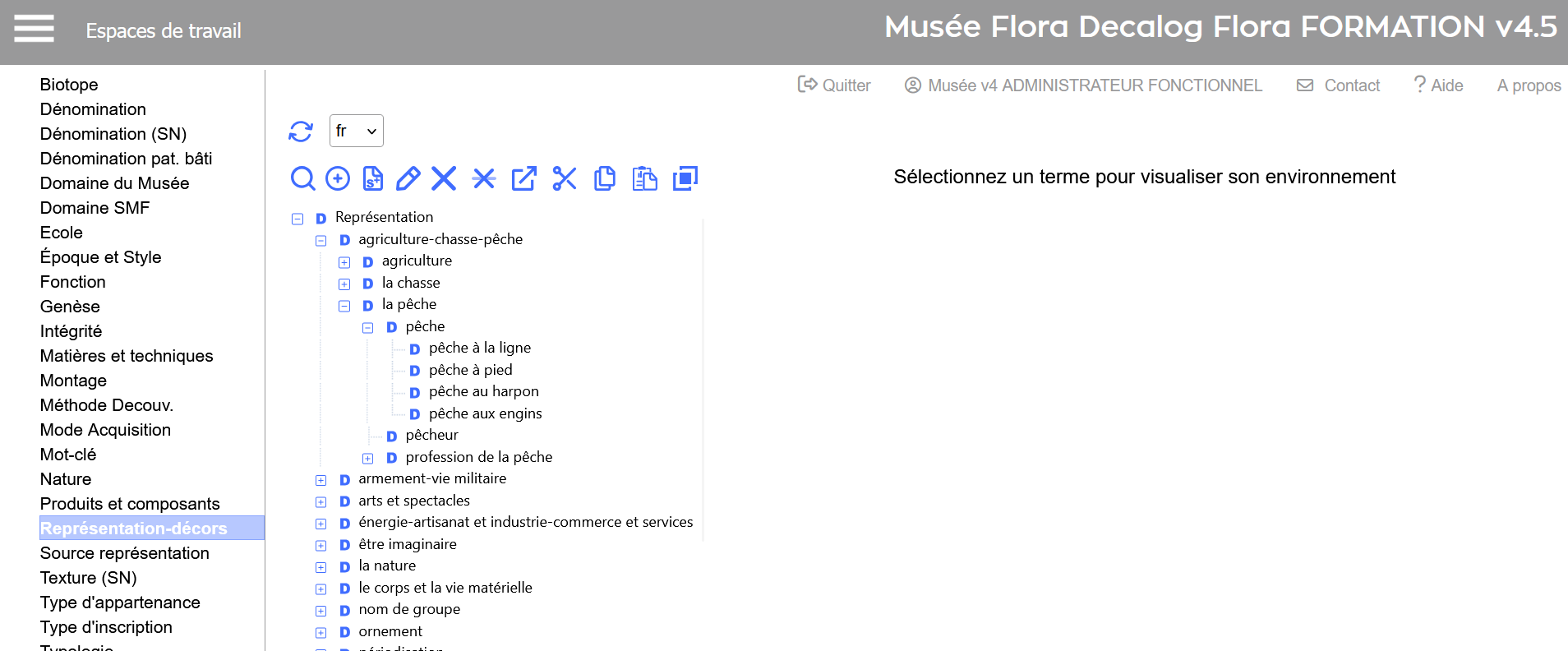1568x651 pixels.
Task: Click the large X delete icon
Action: pos(444,178)
